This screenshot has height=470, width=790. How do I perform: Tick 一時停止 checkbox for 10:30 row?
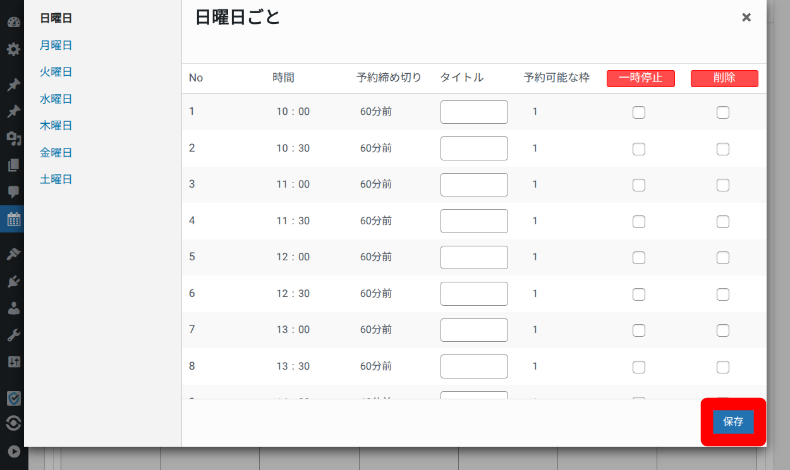tap(638, 149)
